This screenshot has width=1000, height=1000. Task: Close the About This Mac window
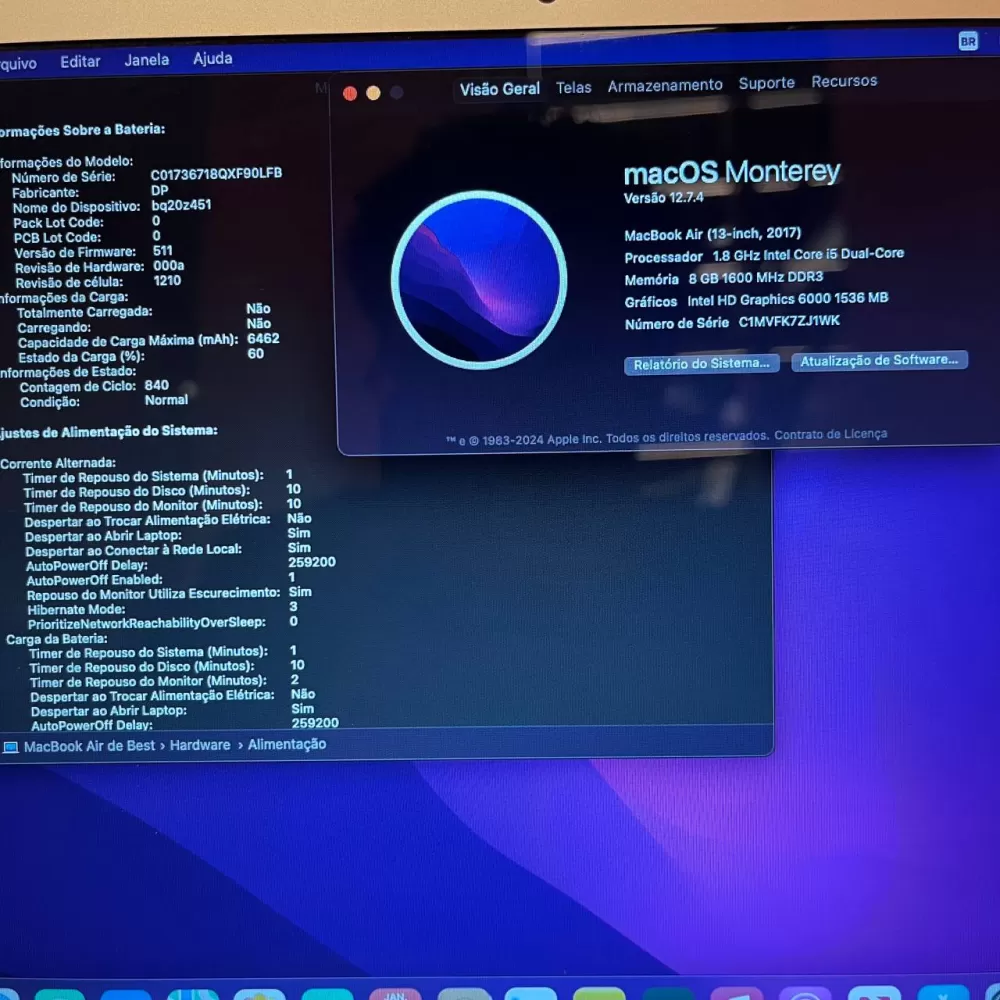(x=350, y=93)
